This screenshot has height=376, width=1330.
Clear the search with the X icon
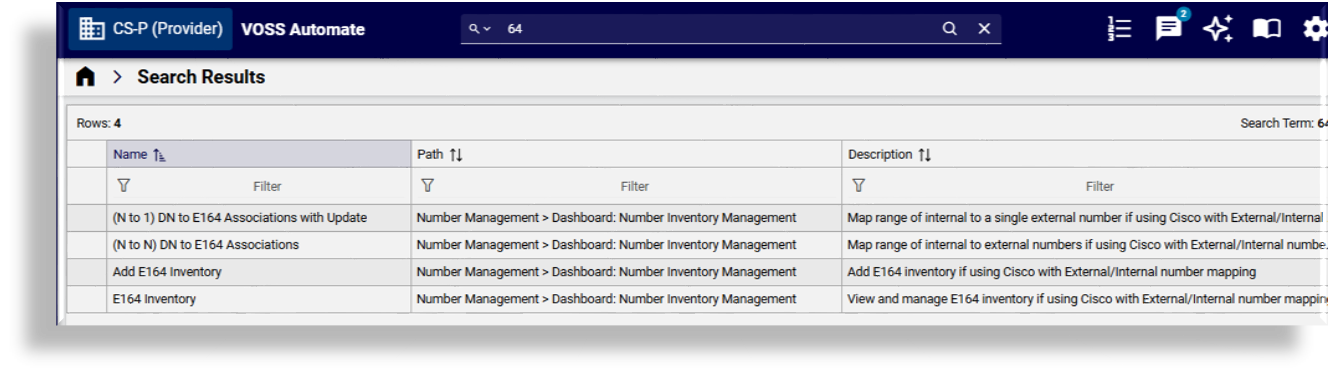[x=984, y=29]
